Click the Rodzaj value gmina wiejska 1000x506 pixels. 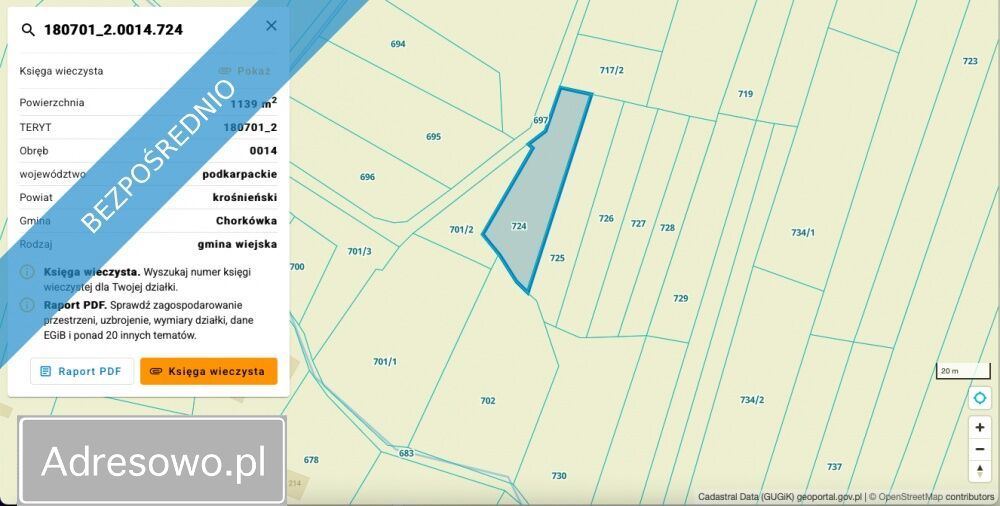pyautogui.click(x=237, y=244)
